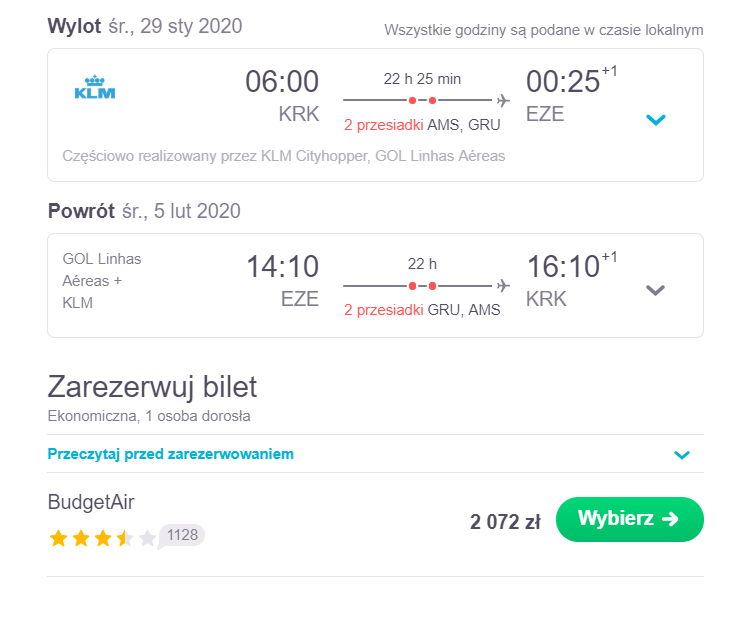Expand outbound KRK to EZE flight details

[x=656, y=119]
